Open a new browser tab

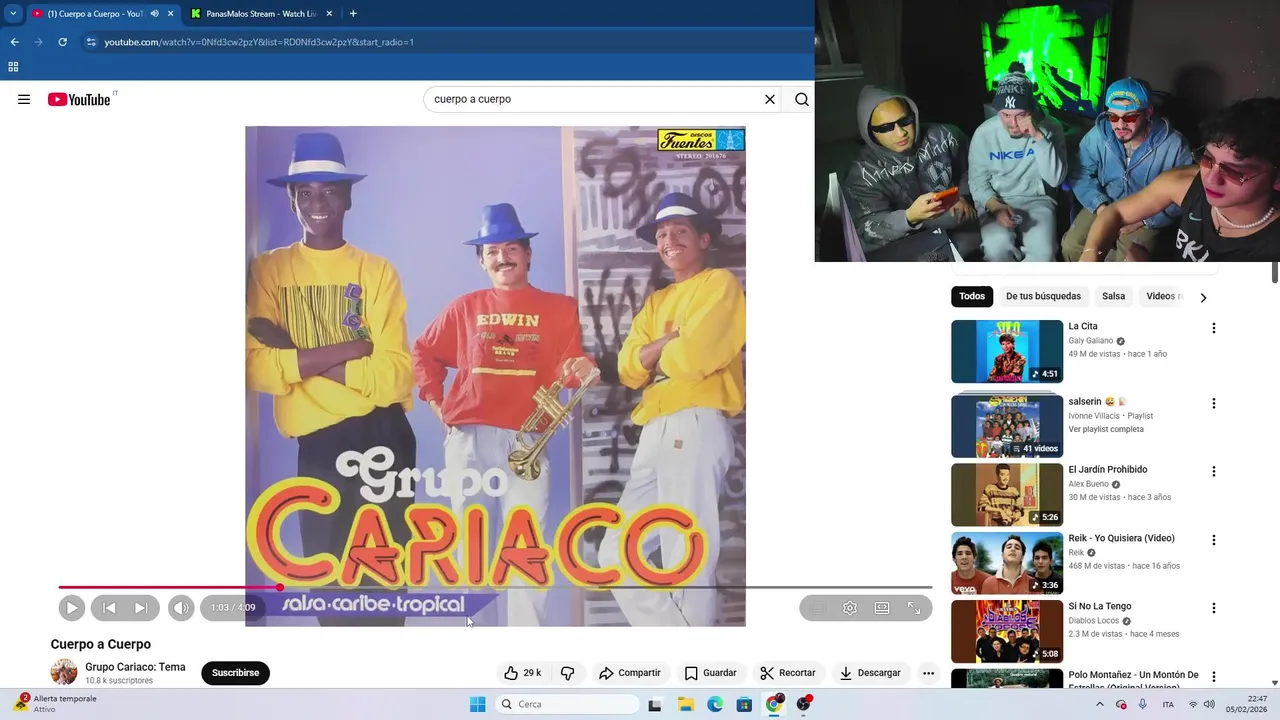353,13
